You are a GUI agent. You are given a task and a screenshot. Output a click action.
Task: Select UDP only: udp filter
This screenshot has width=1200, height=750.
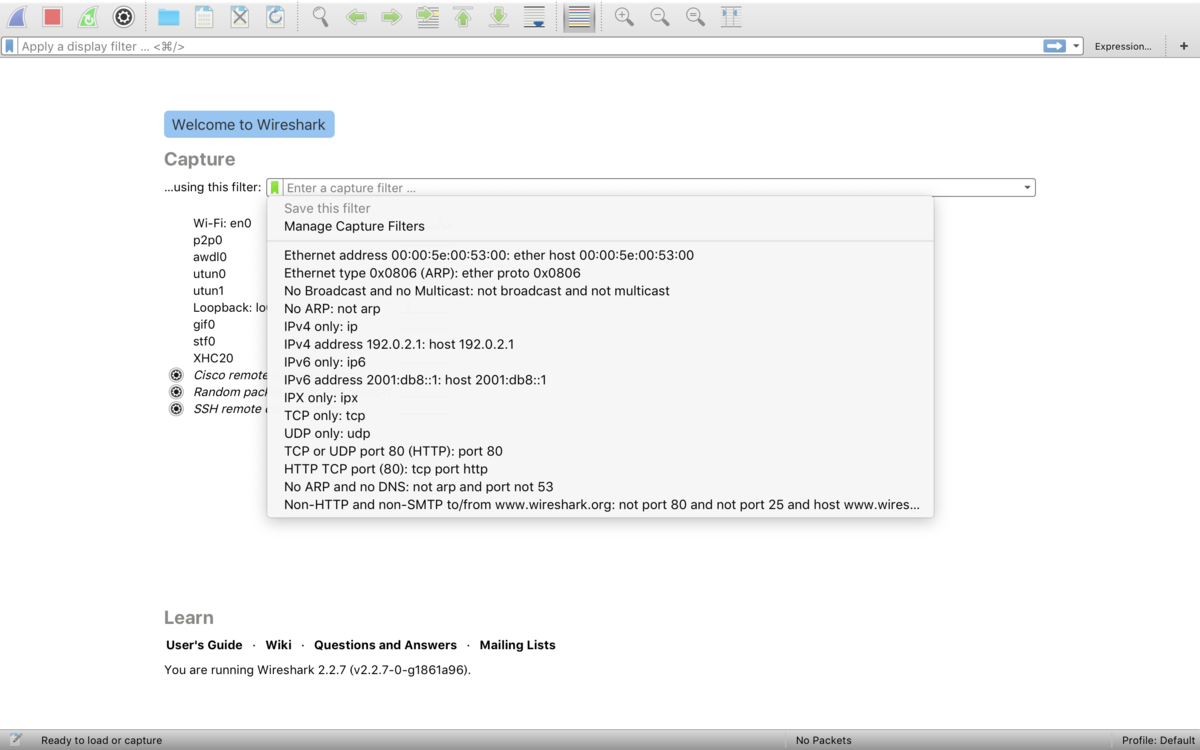[600, 433]
